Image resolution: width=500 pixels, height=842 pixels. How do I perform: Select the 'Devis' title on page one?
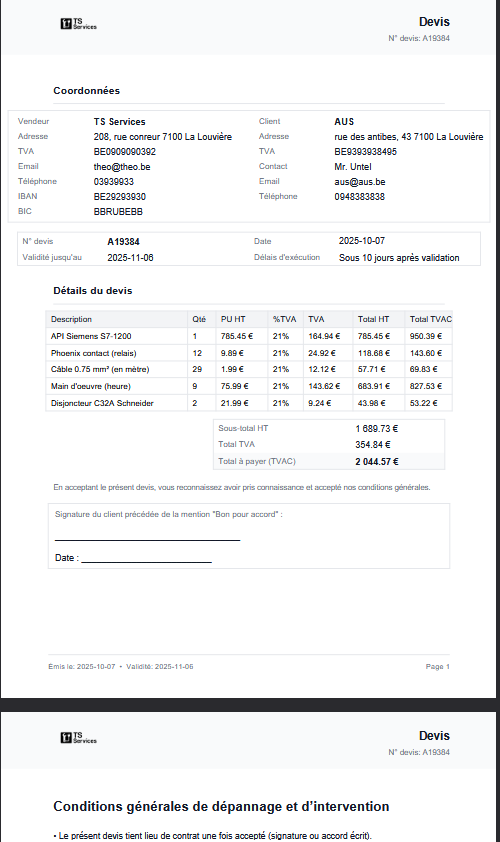(434, 22)
